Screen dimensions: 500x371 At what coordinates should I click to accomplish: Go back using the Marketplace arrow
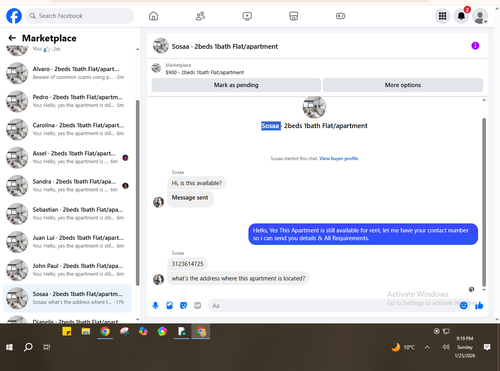tap(12, 38)
